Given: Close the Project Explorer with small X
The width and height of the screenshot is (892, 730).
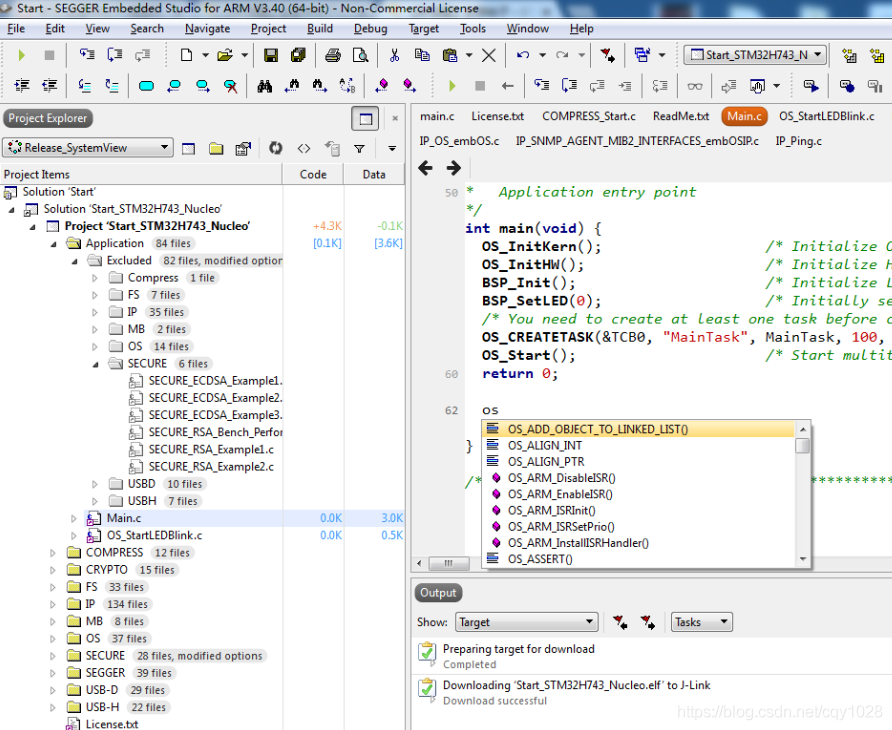Looking at the screenshot, I should pos(395,118).
